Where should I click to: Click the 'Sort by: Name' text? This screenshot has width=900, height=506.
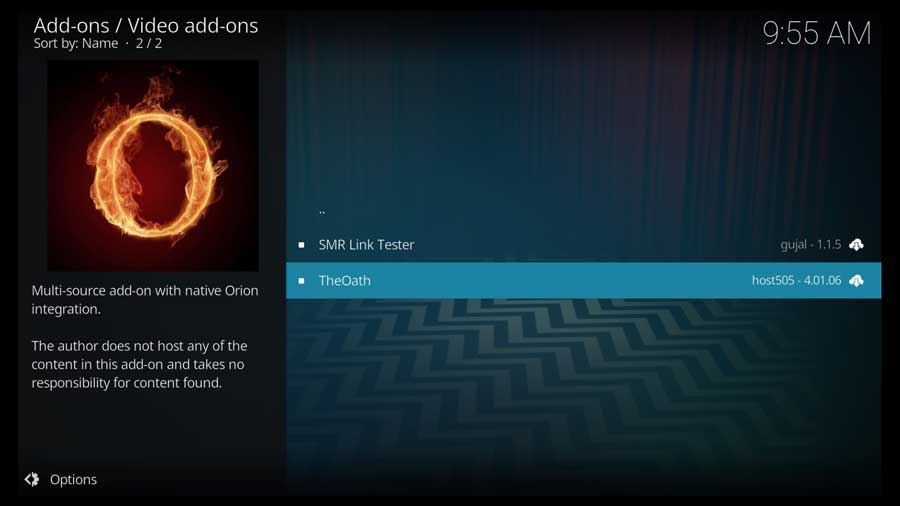coord(76,44)
